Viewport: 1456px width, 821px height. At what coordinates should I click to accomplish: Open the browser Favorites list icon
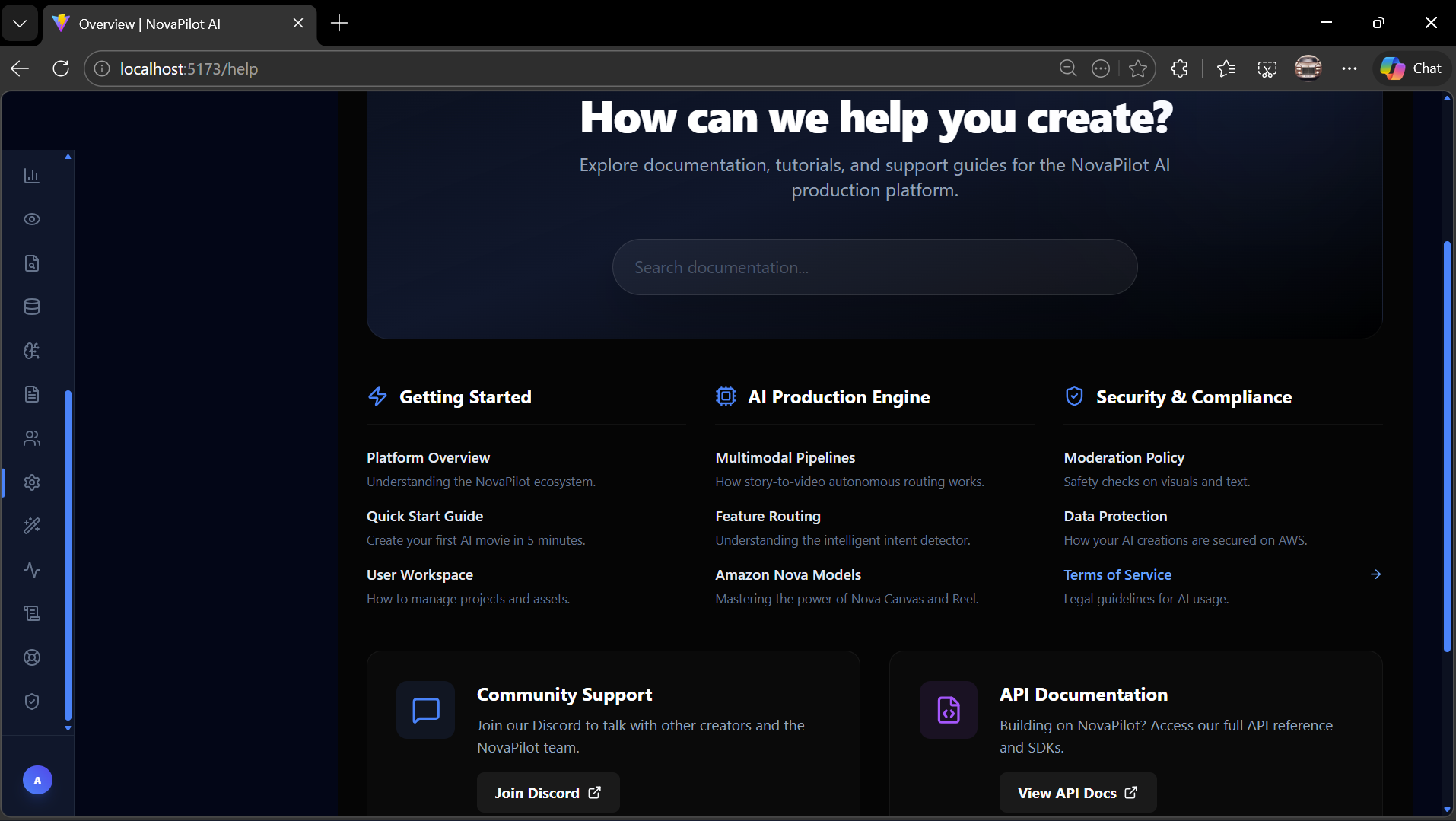coord(1226,68)
